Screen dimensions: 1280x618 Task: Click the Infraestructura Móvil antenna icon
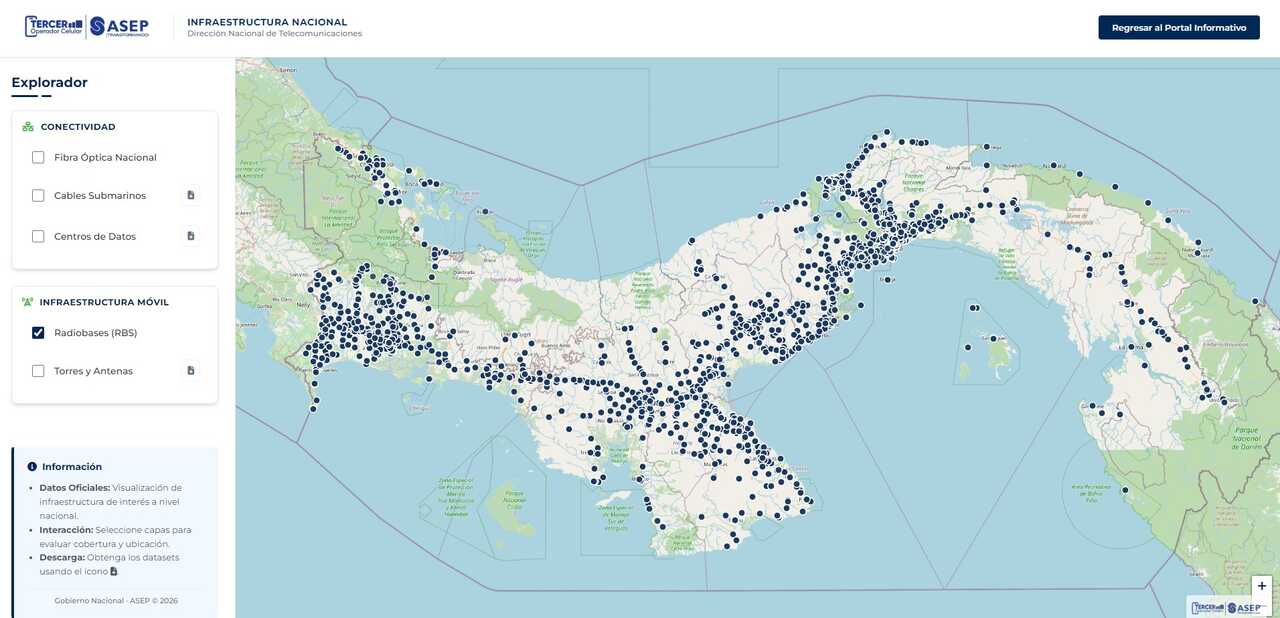pyautogui.click(x=28, y=302)
